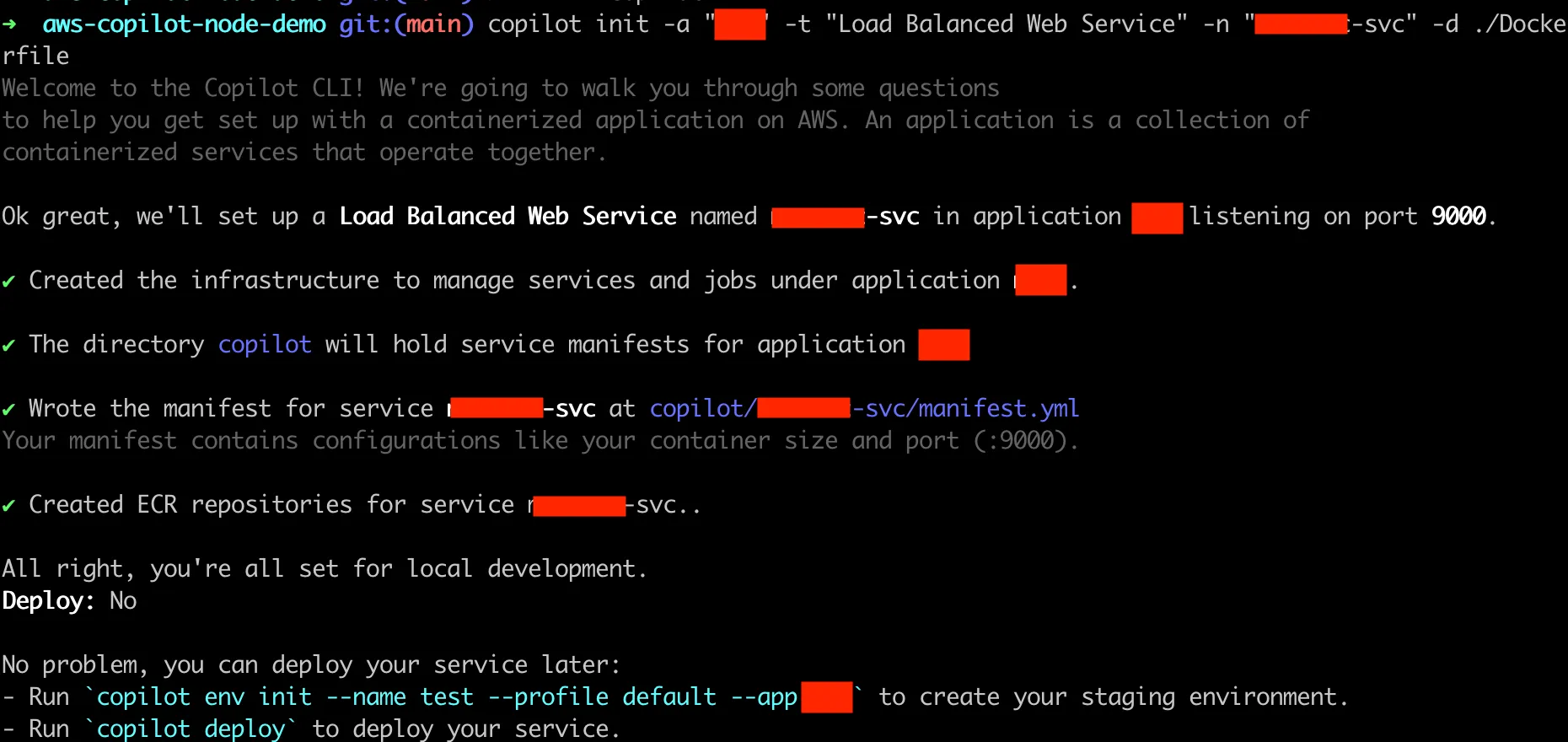Click 'No problem, you can deploy' line
Viewport: 1568px width, 742px height.
pos(311,665)
